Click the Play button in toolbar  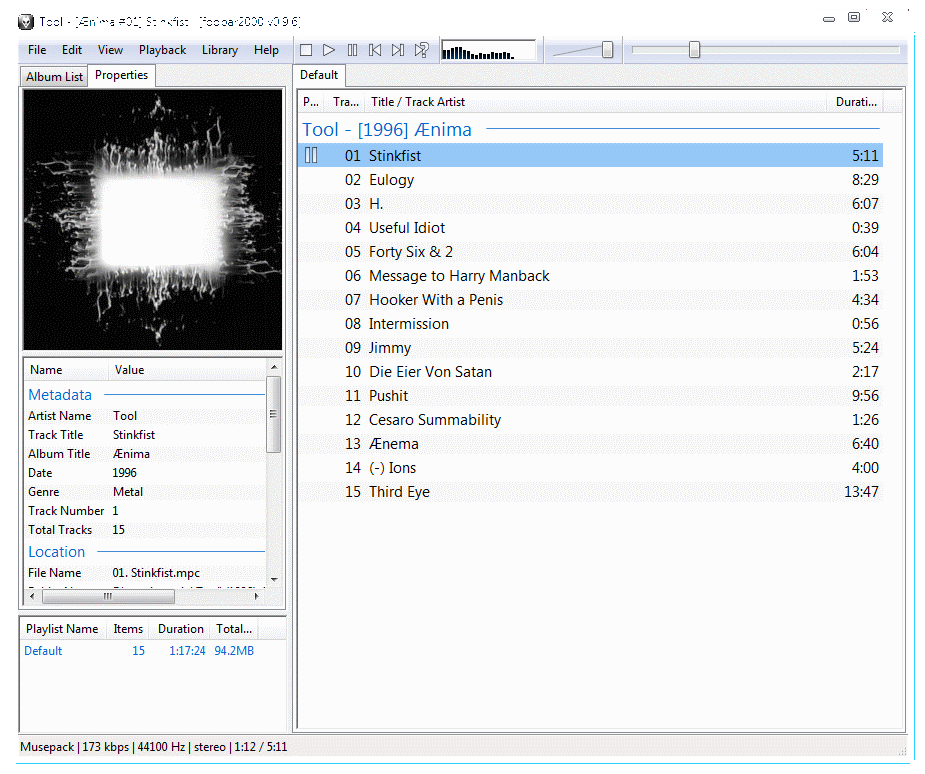tap(329, 50)
